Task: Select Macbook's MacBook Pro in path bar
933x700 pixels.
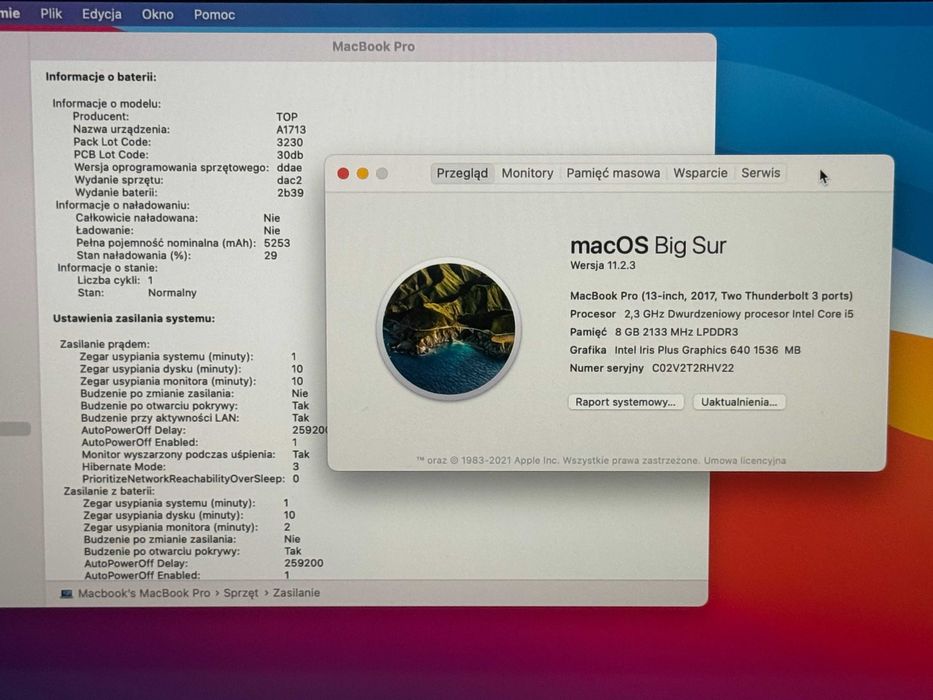Action: click(143, 593)
